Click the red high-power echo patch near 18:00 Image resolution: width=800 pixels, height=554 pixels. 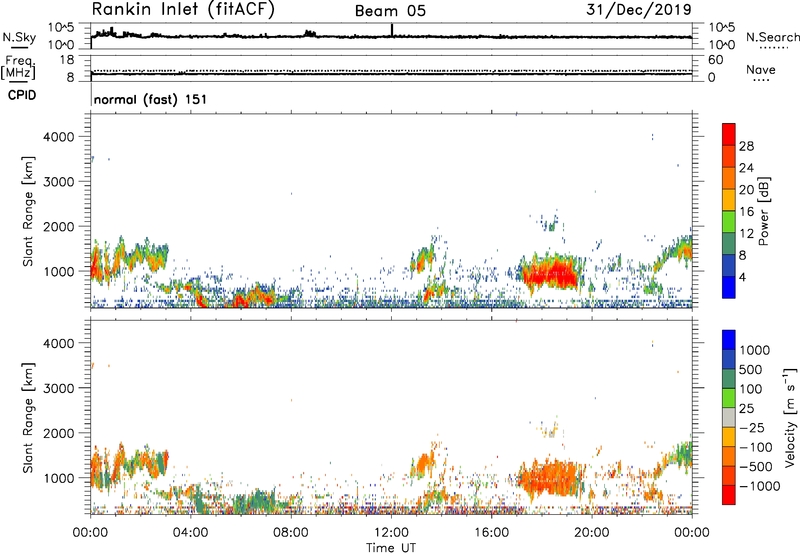pos(552,274)
